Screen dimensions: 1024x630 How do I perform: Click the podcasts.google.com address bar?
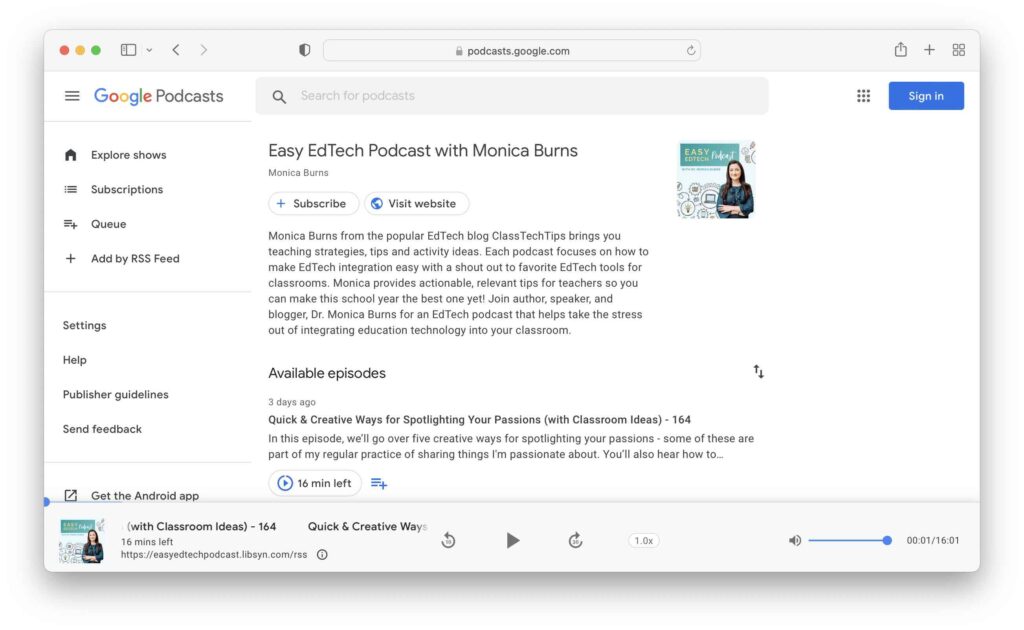tap(512, 50)
